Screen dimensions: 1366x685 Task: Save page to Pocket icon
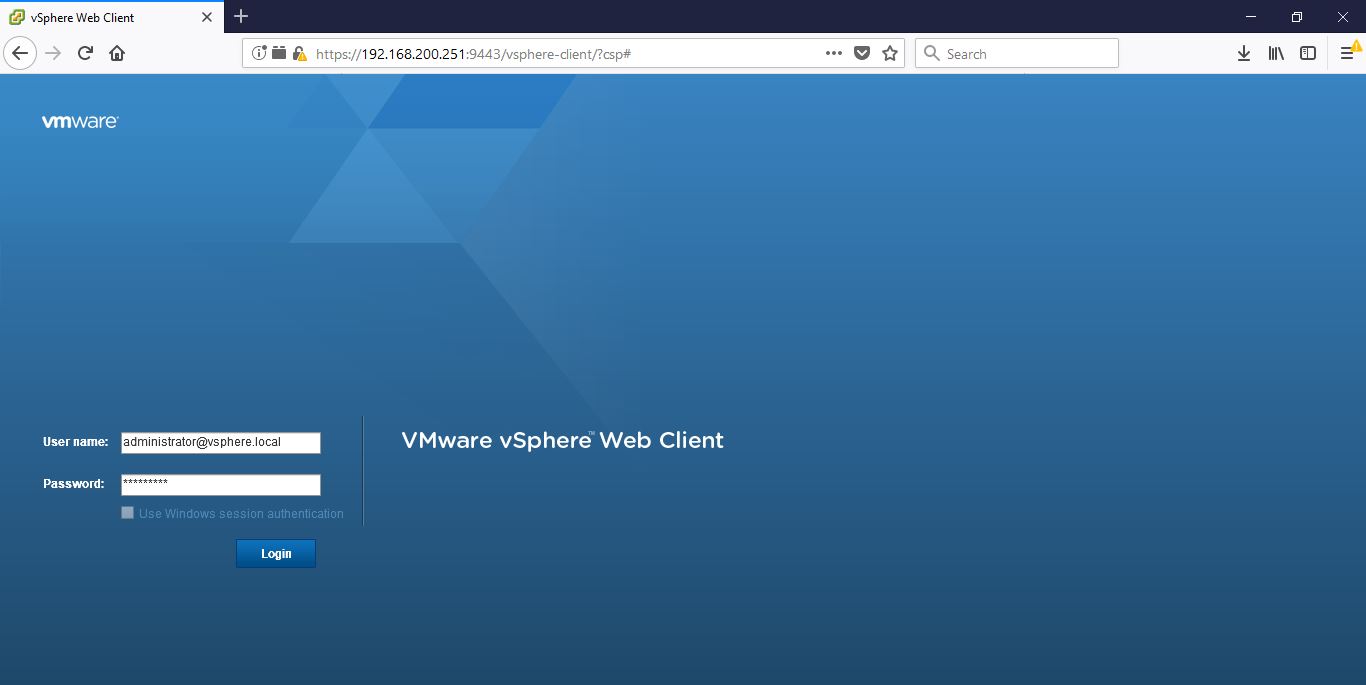[x=862, y=54]
